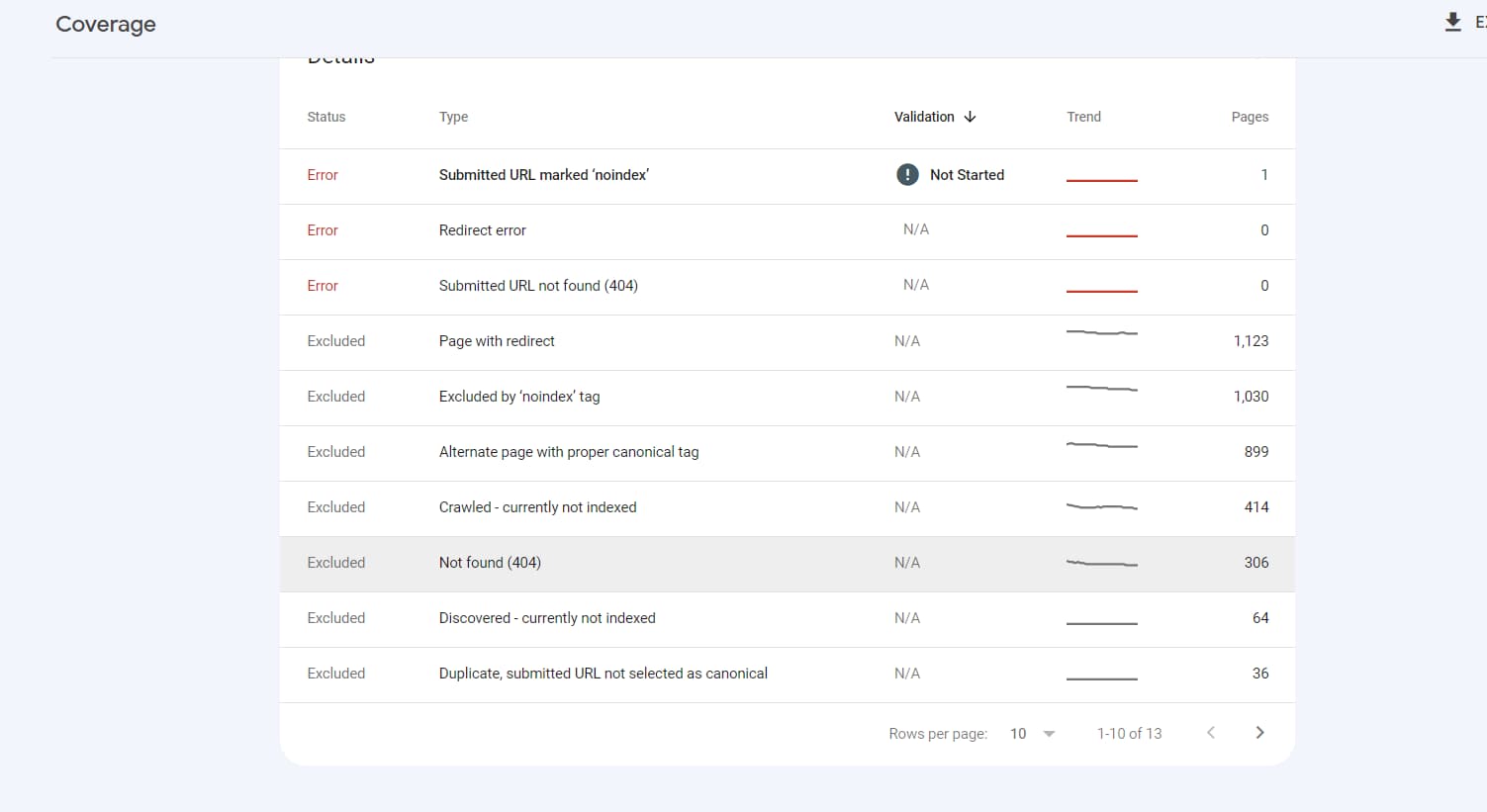Click the export download icon

click(x=1452, y=23)
